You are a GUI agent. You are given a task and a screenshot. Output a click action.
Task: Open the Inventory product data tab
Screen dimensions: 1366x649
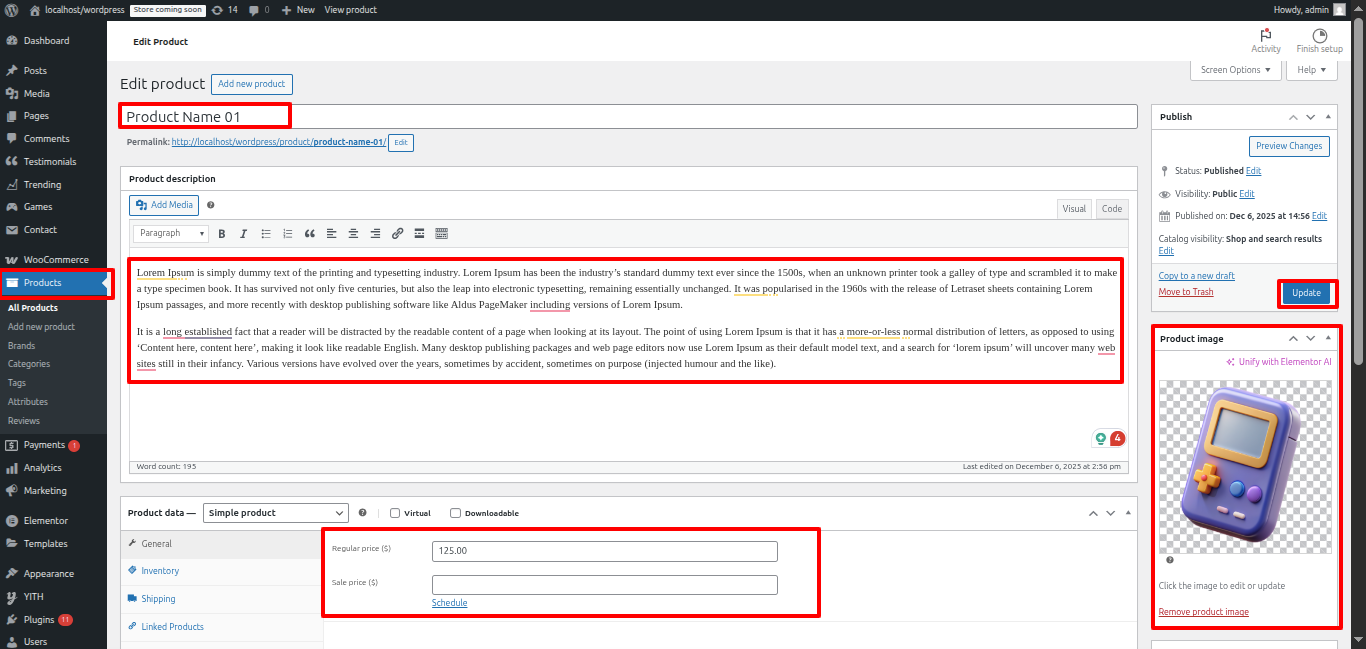coord(160,571)
